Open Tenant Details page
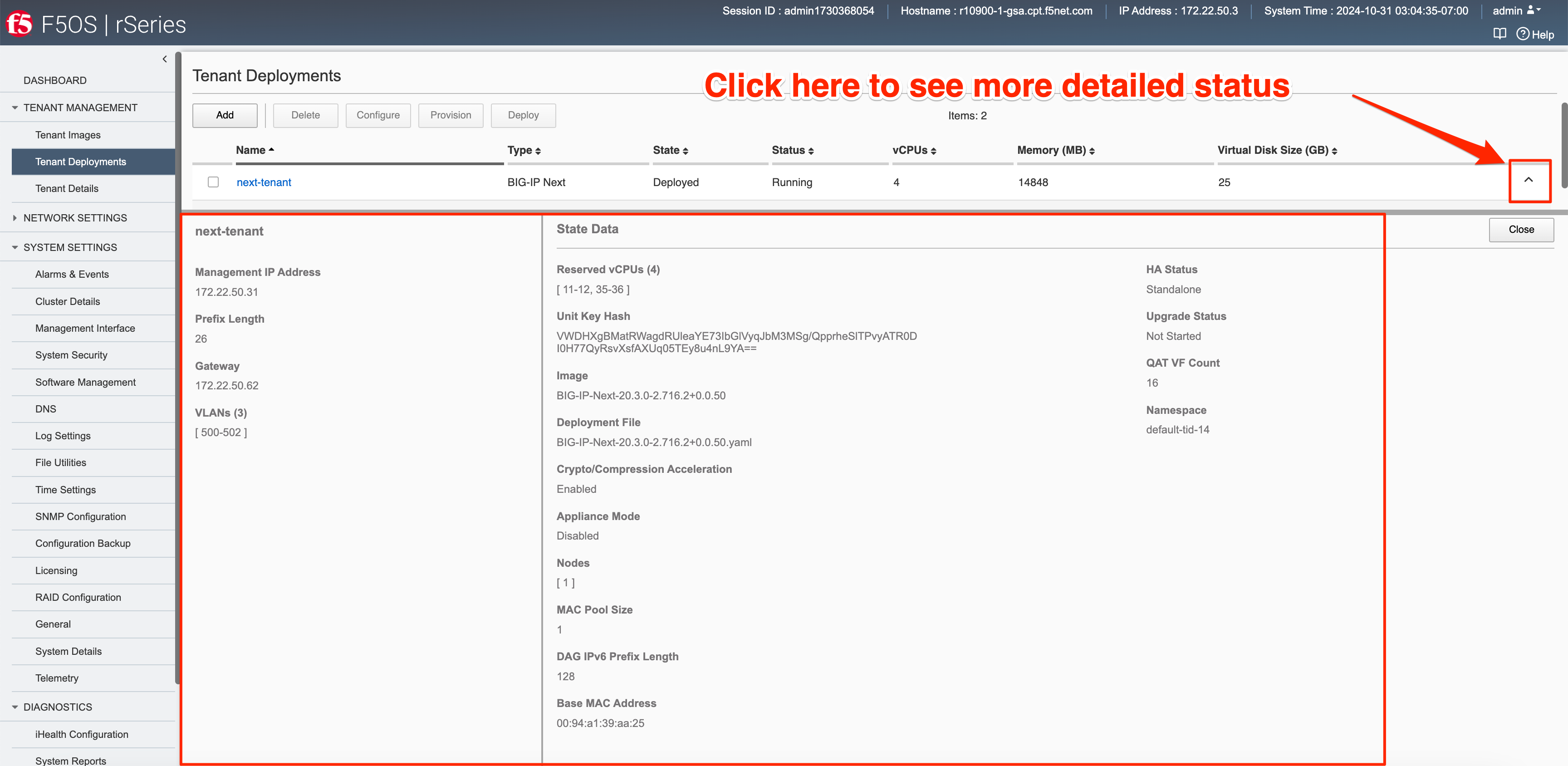 point(66,189)
